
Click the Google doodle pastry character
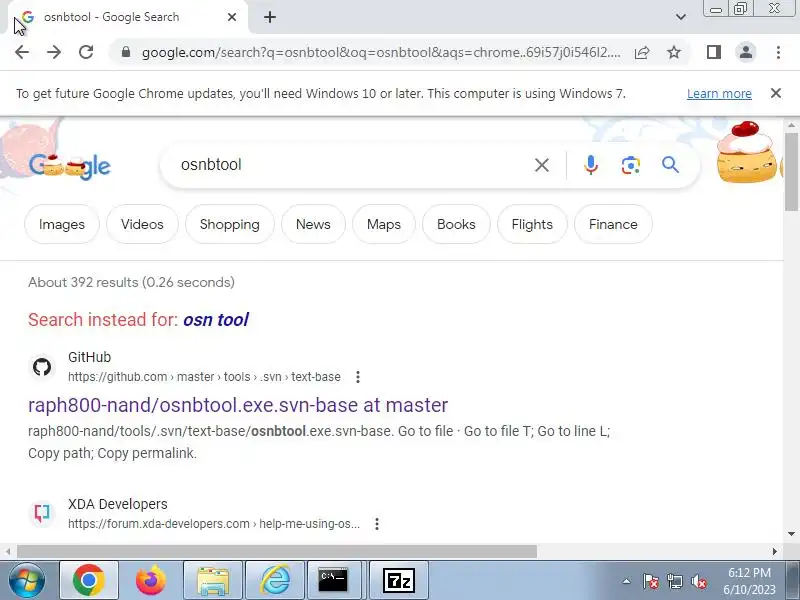click(x=747, y=152)
